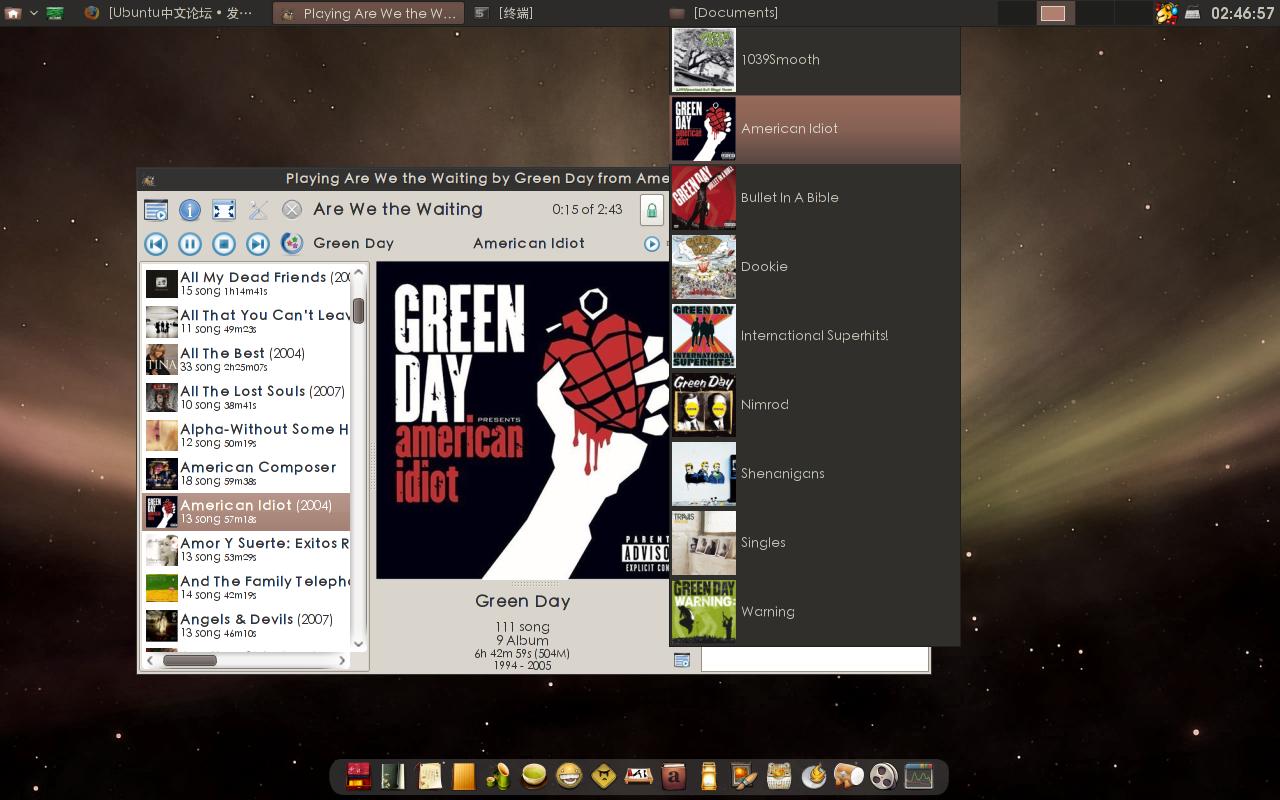Open the dictionary 'a' book dock icon

click(674, 776)
